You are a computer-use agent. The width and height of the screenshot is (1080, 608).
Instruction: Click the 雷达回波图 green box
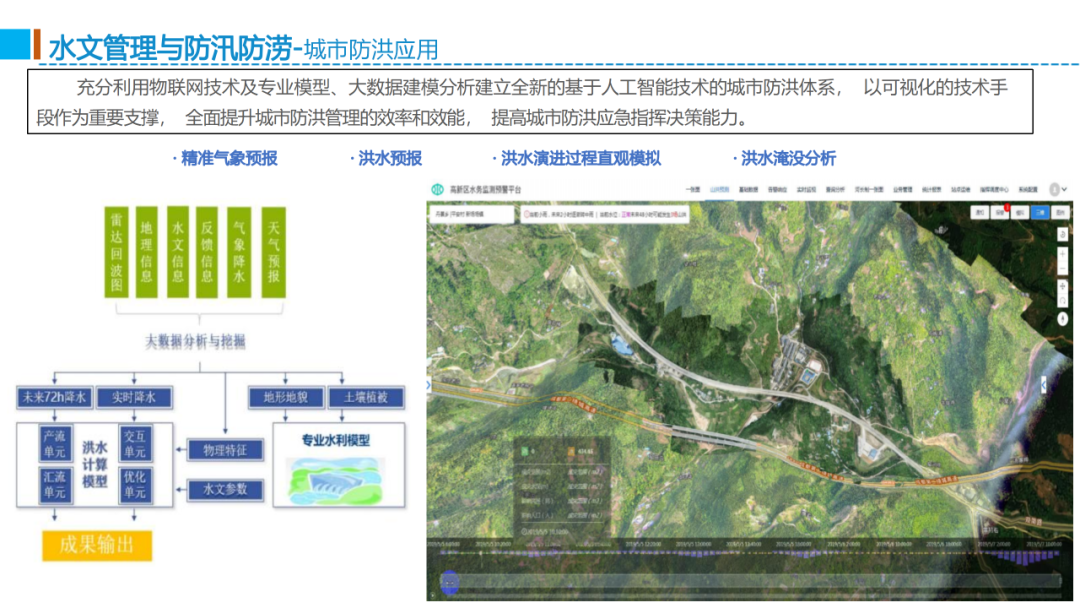click(x=116, y=252)
